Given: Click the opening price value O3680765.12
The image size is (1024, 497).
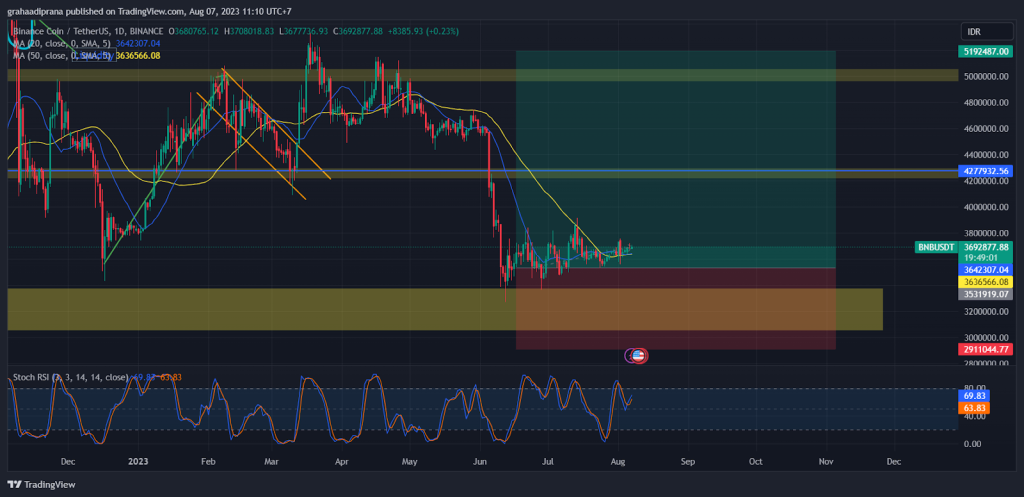Looking at the screenshot, I should [194, 31].
